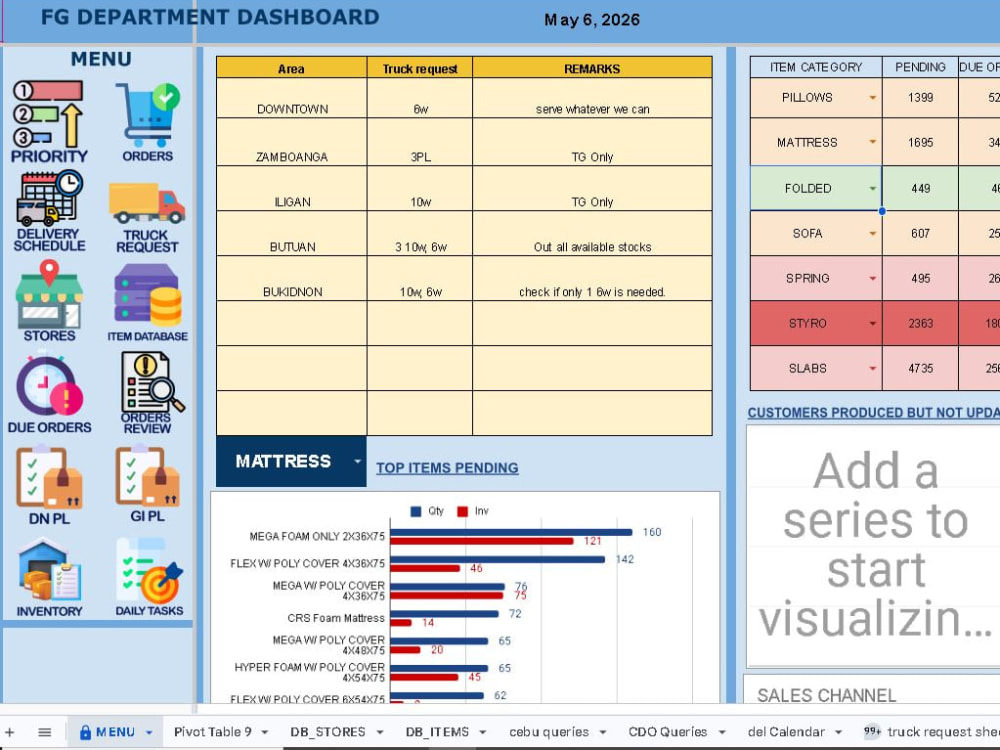Click the red Inv legend swatch
The height and width of the screenshot is (750, 1000).
pos(462,511)
